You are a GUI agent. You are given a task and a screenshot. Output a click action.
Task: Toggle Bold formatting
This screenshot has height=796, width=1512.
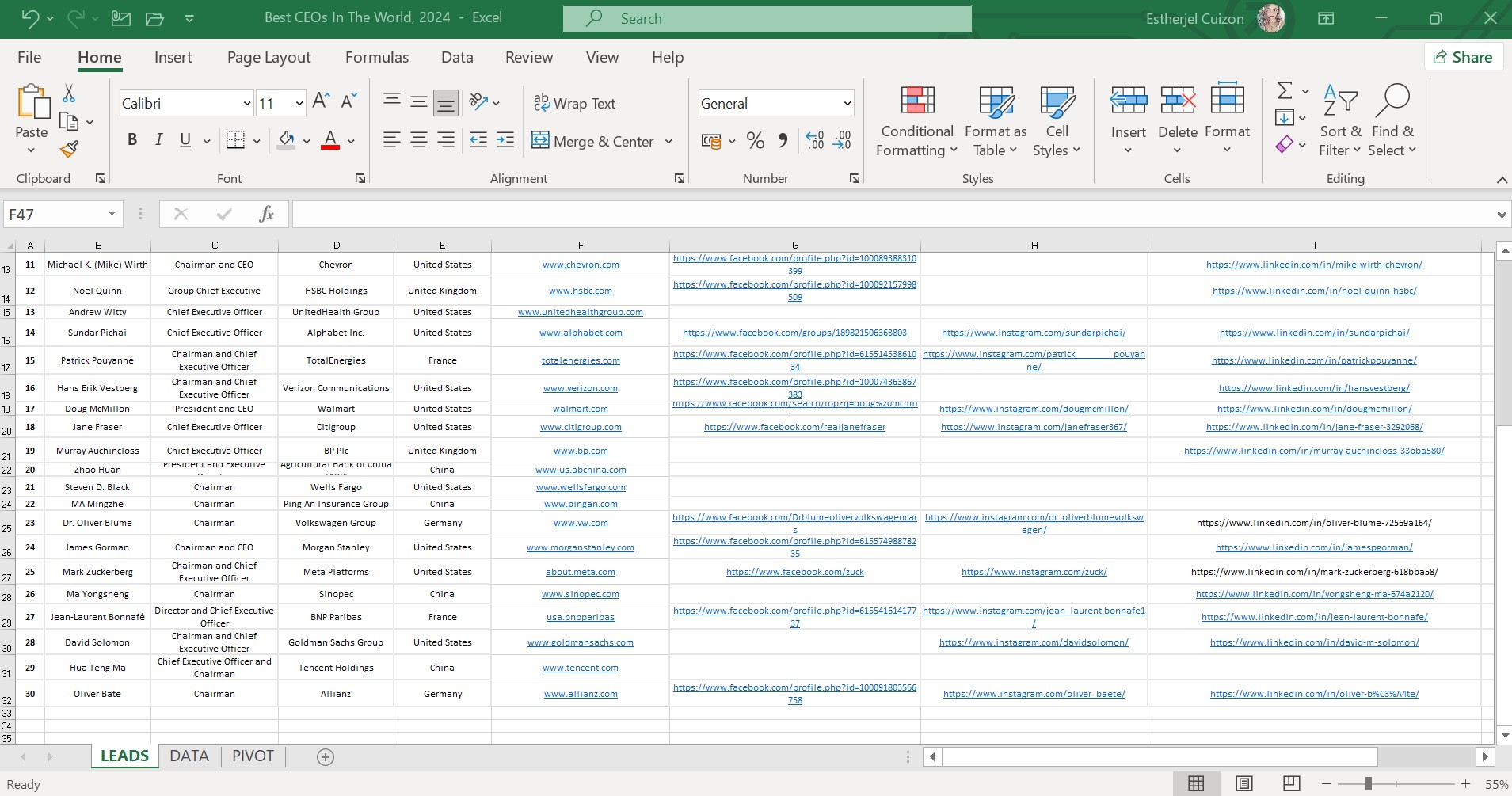point(132,140)
